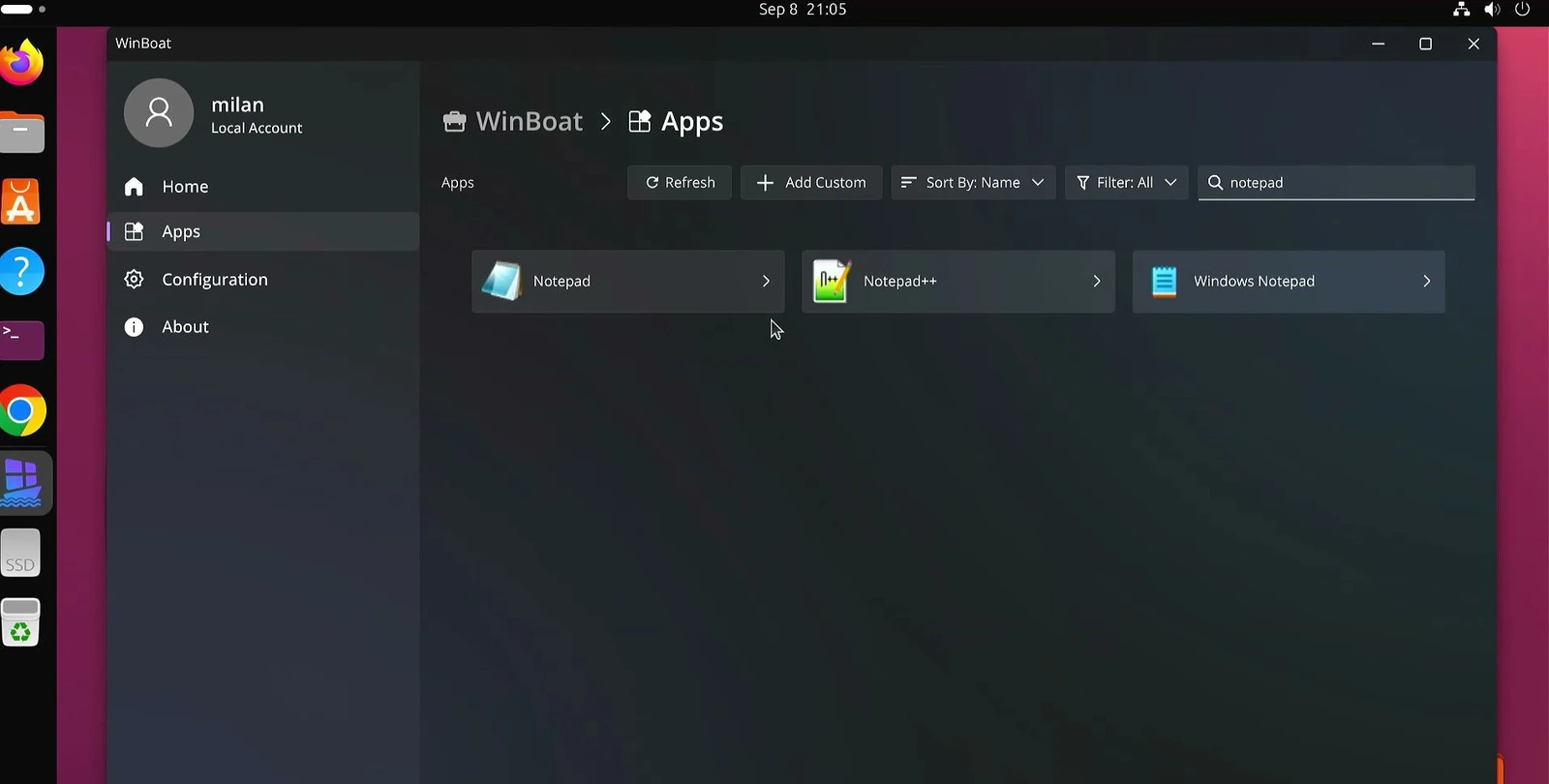Screen dimensions: 1549x784
Task: Launch Notepad++ from the apps list
Action: pyautogui.click(x=957, y=282)
